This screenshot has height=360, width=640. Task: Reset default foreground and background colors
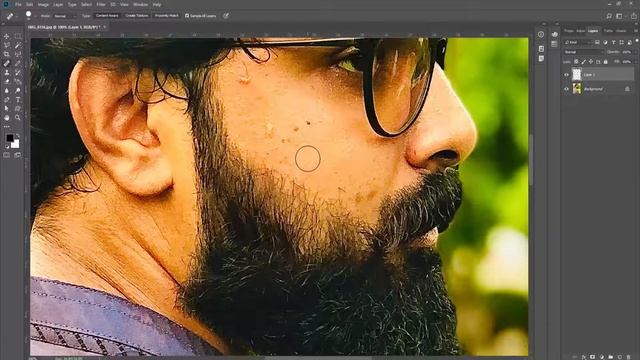click(x=7, y=146)
